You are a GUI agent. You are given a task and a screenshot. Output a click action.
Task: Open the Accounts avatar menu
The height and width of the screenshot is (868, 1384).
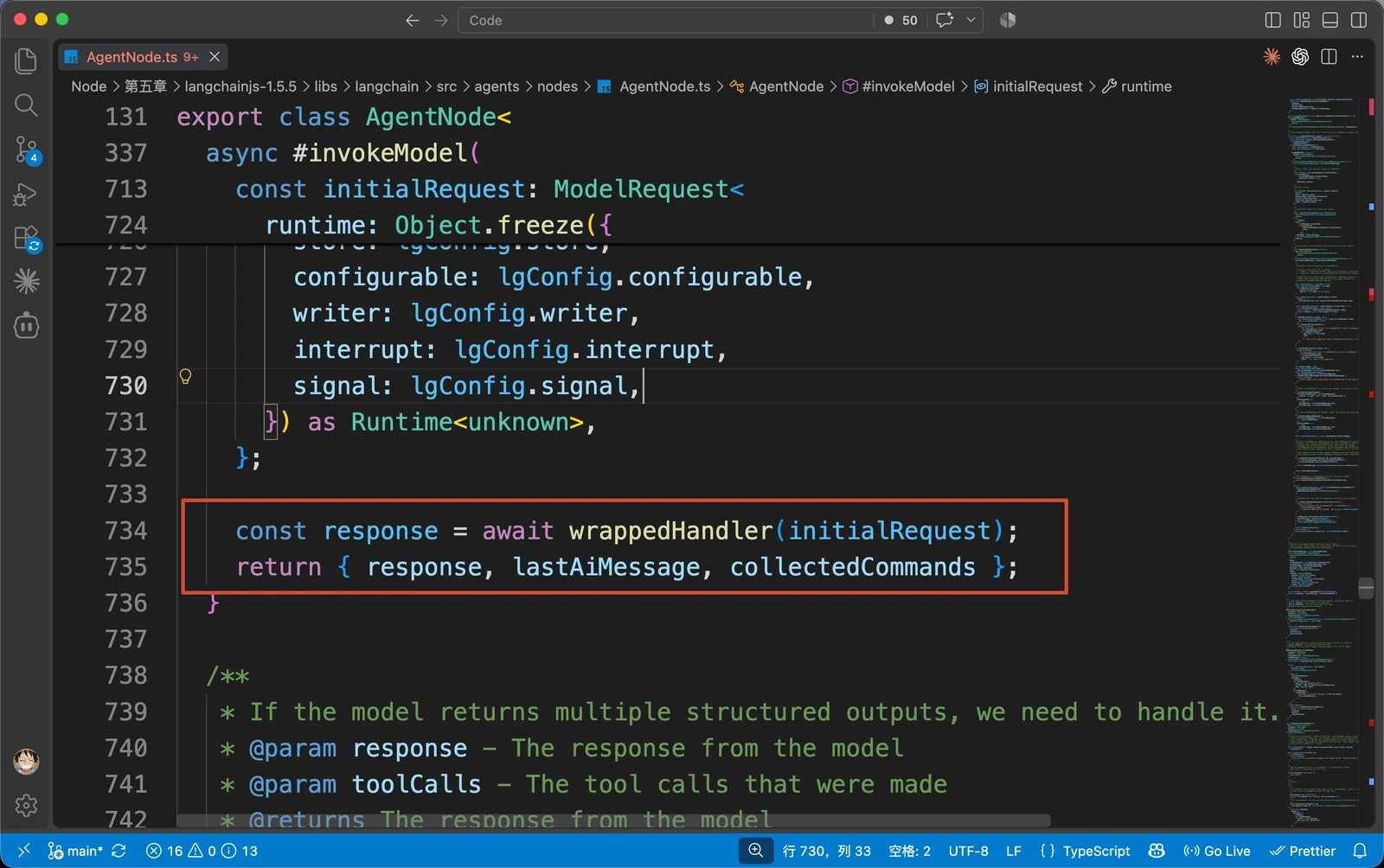tap(27, 762)
